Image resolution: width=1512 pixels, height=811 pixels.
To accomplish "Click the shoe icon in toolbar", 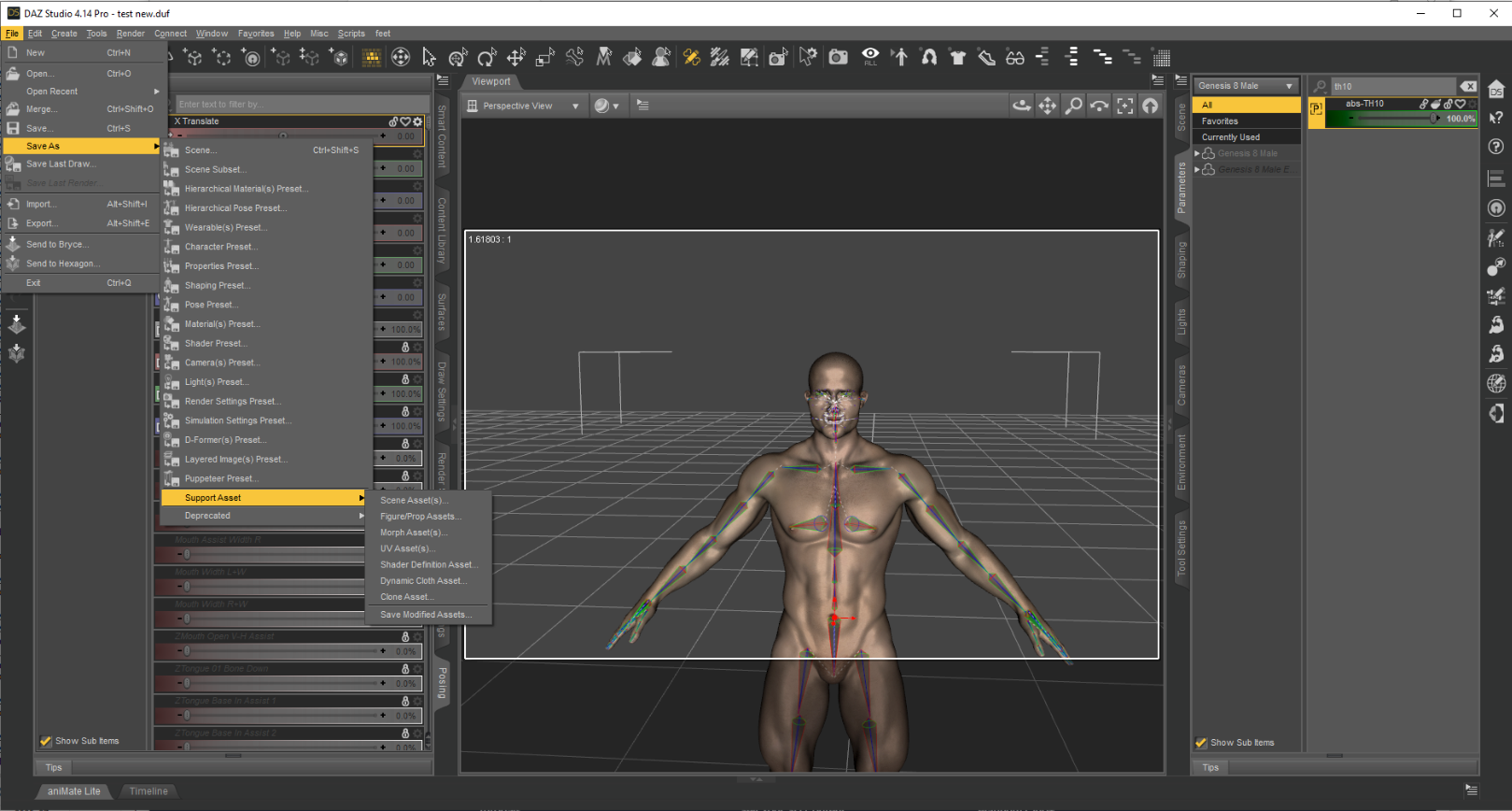I will pyautogui.click(x=986, y=58).
